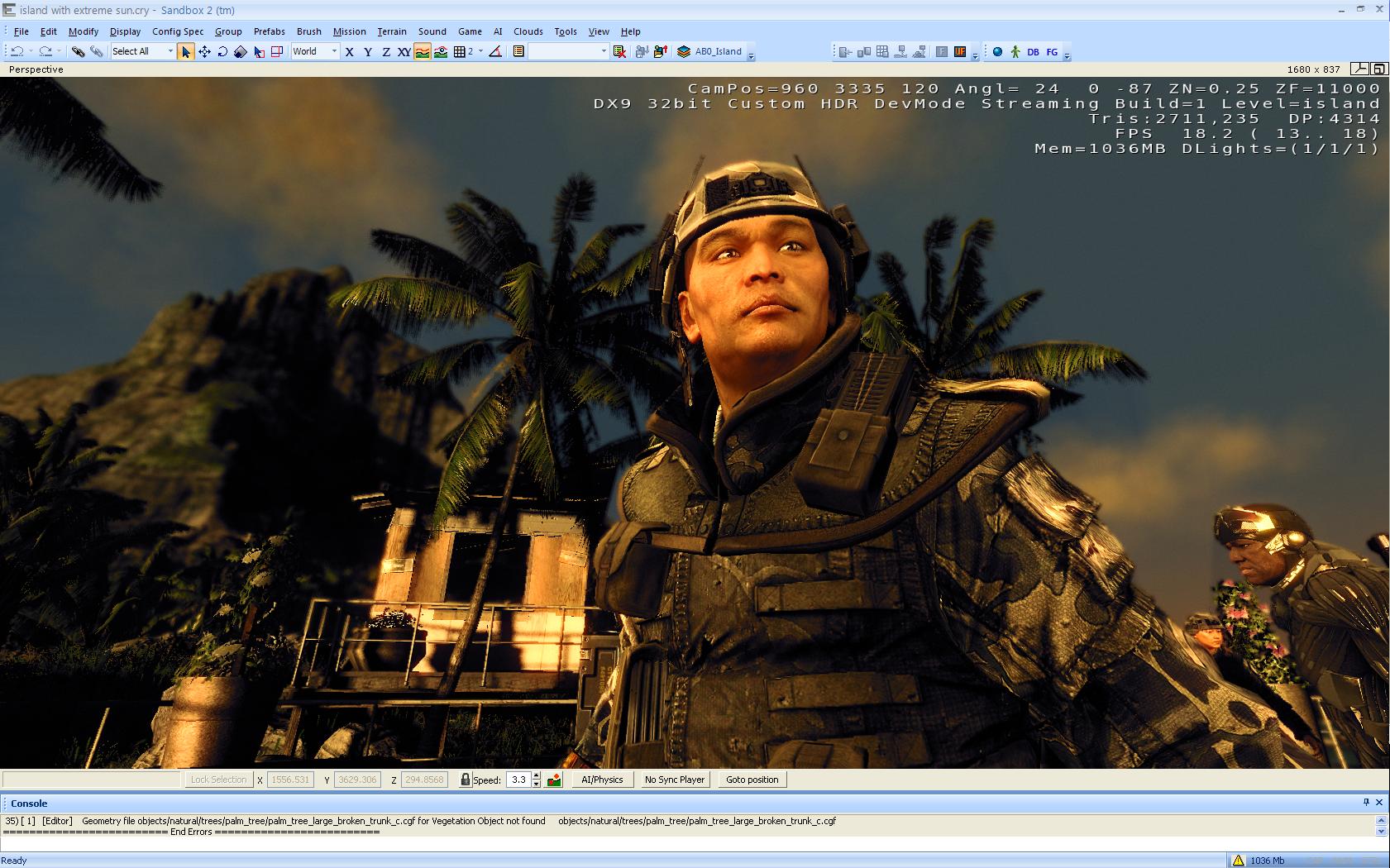This screenshot has width=1390, height=868.
Task: Expand the Redo history dropdown arrow
Action: 60,51
